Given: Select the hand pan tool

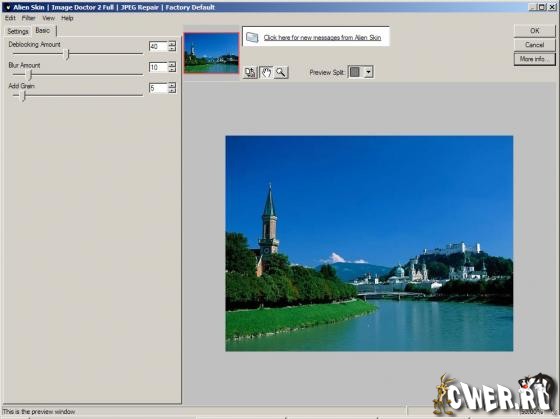Looking at the screenshot, I should (x=266, y=73).
